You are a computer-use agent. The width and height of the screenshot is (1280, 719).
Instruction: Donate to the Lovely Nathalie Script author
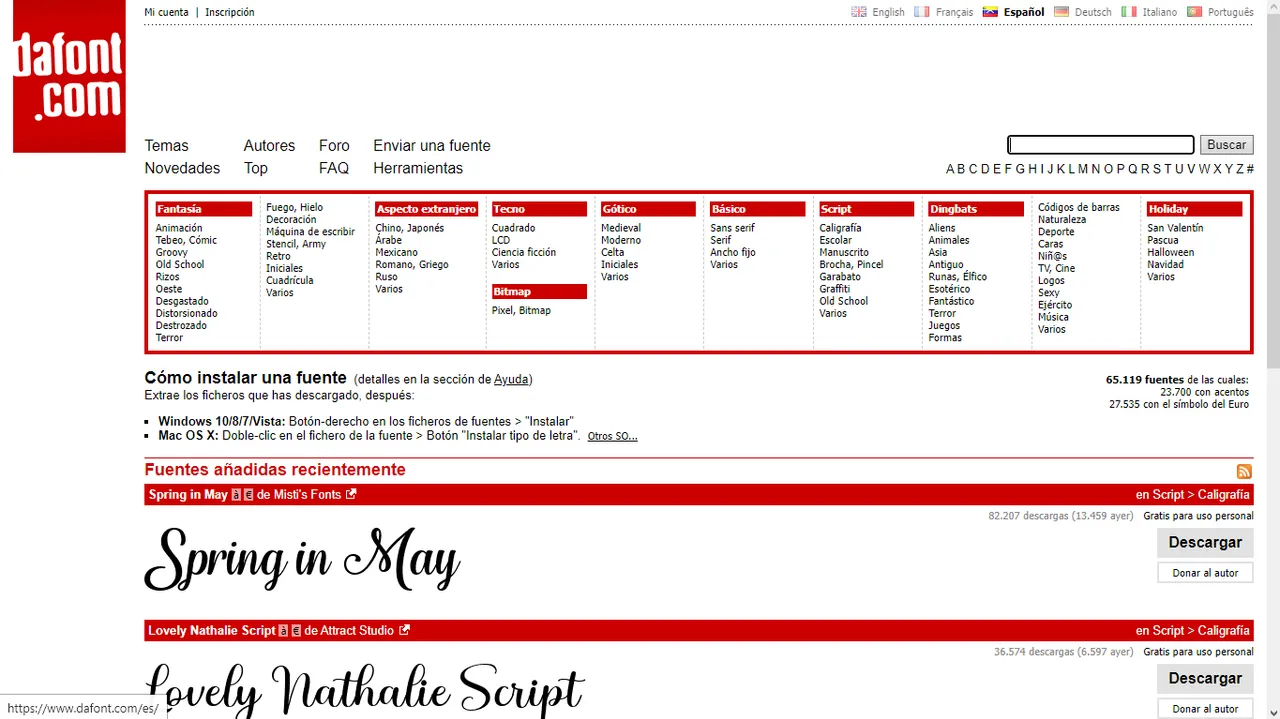[1205, 709]
